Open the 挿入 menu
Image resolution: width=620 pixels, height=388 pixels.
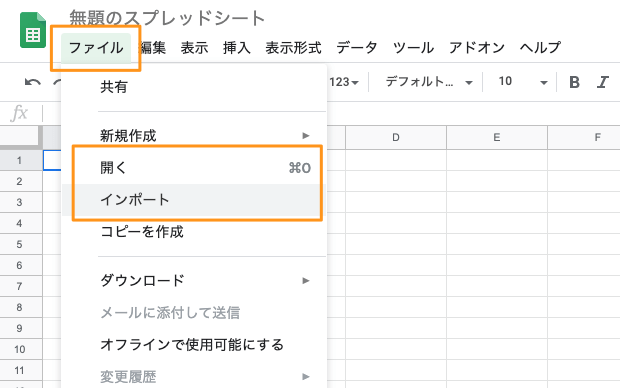point(236,48)
